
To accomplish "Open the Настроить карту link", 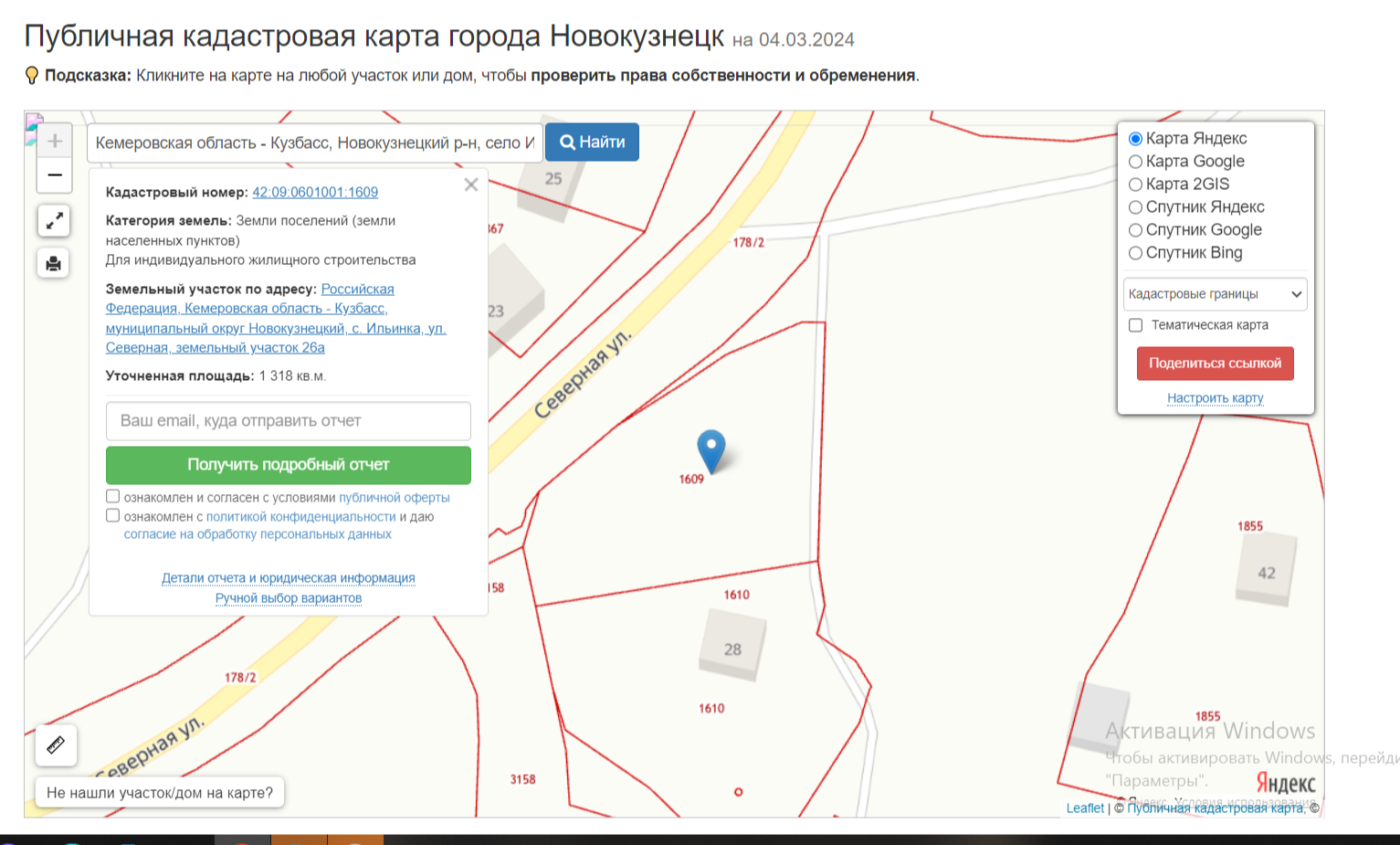I will click(x=1215, y=398).
